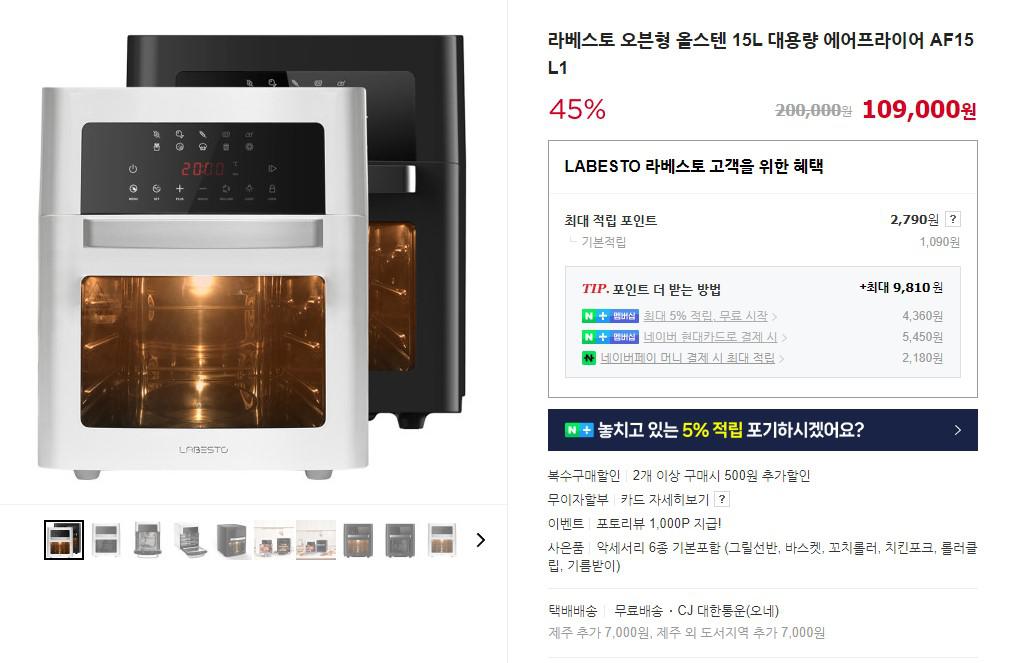Click the question mark next to 카드 자세히보기
The width and height of the screenshot is (1014, 663).
722,499
